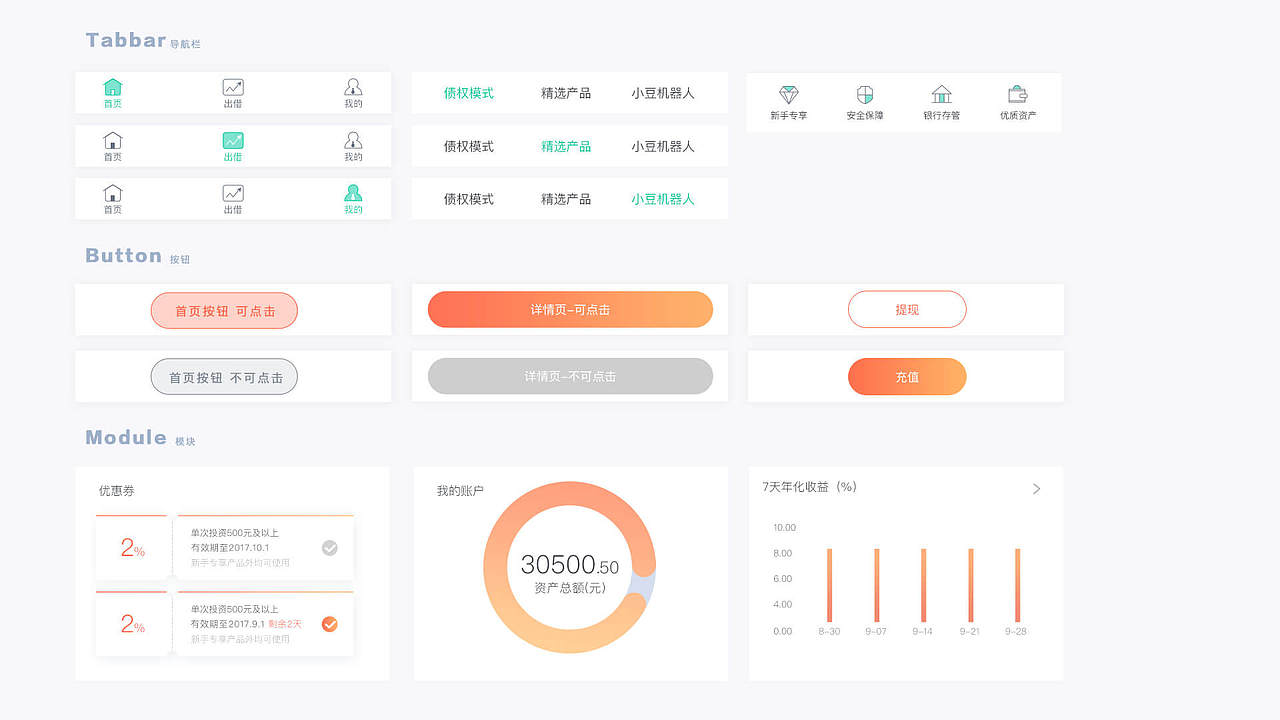
Task: Click the 资产总额(元) label
Action: (x=570, y=588)
